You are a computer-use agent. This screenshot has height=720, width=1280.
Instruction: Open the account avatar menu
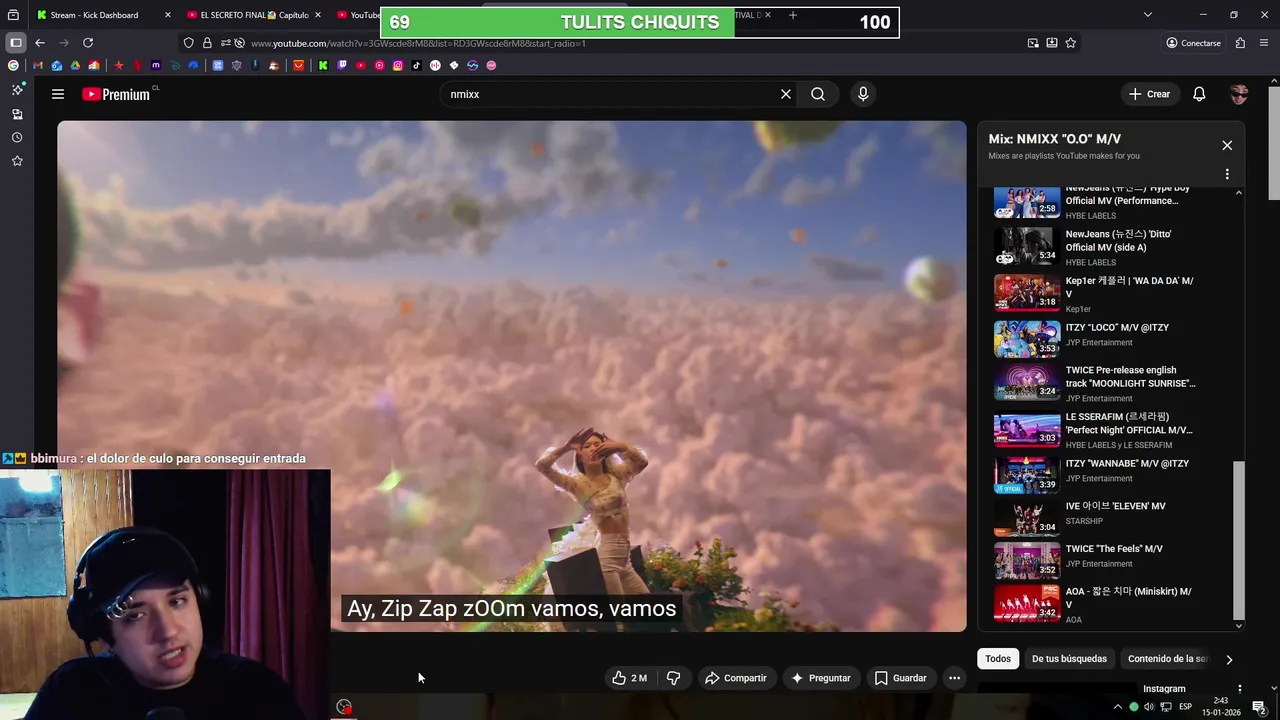1240,94
